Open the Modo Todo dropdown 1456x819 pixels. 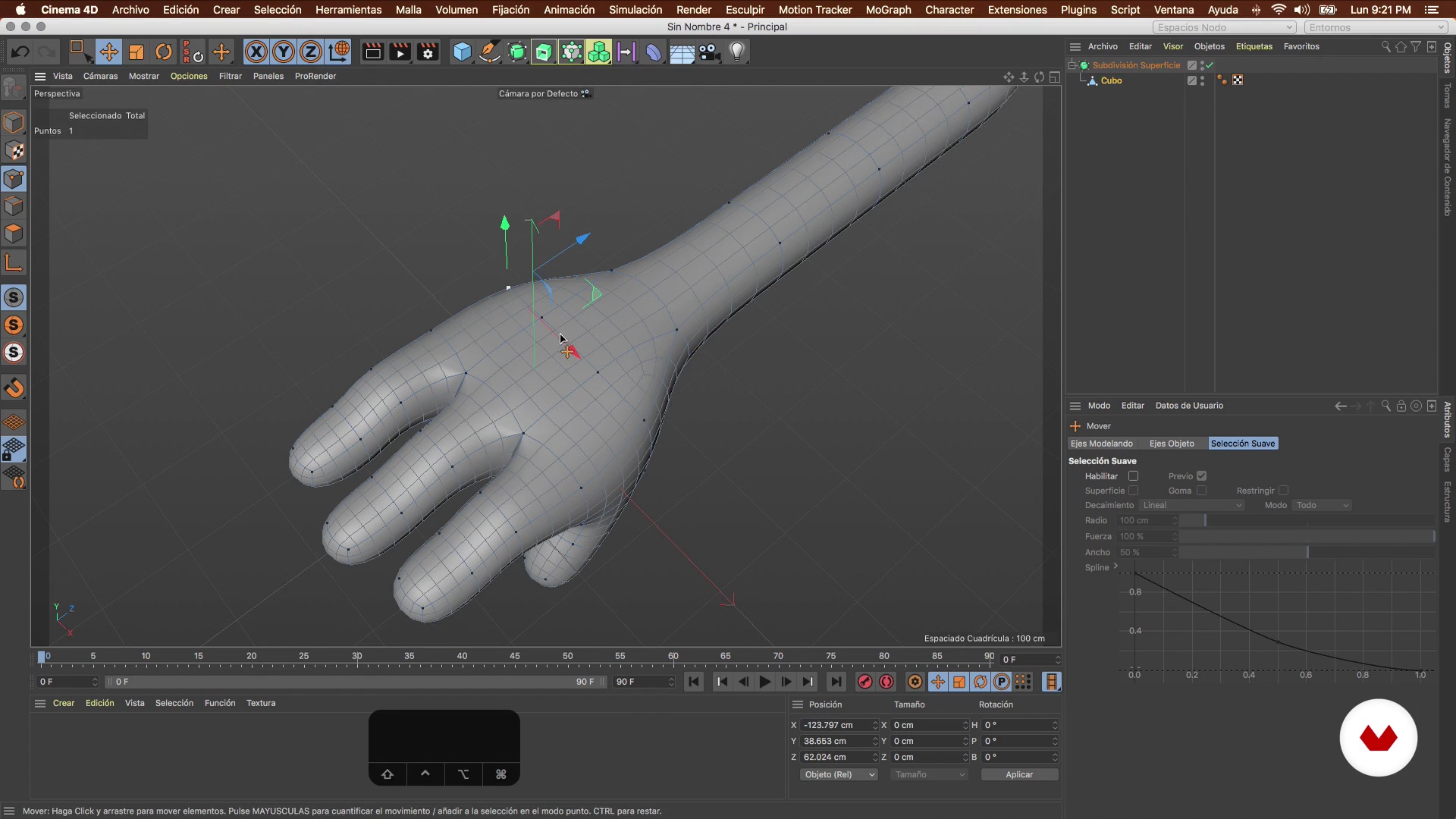point(1323,506)
